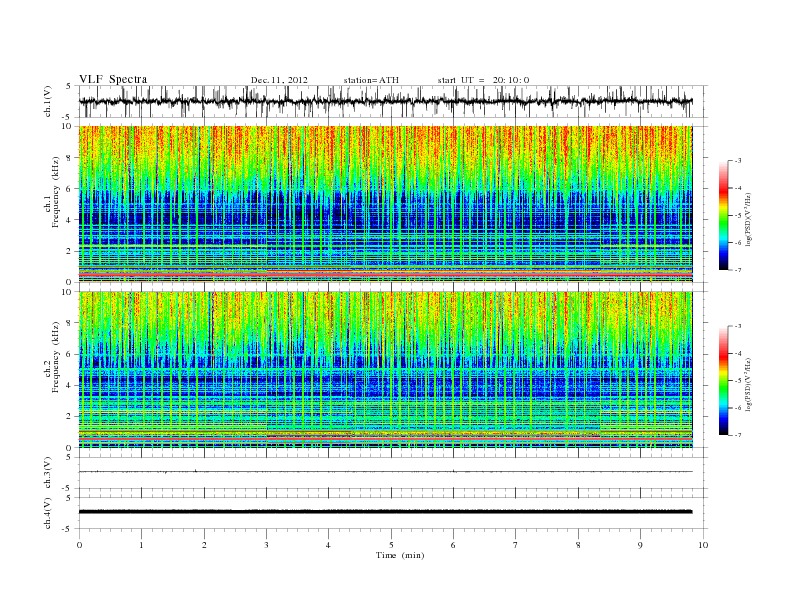792x612 pixels.
Task: Click the '-3' value on ch.1 color bar
Action: (x=738, y=161)
